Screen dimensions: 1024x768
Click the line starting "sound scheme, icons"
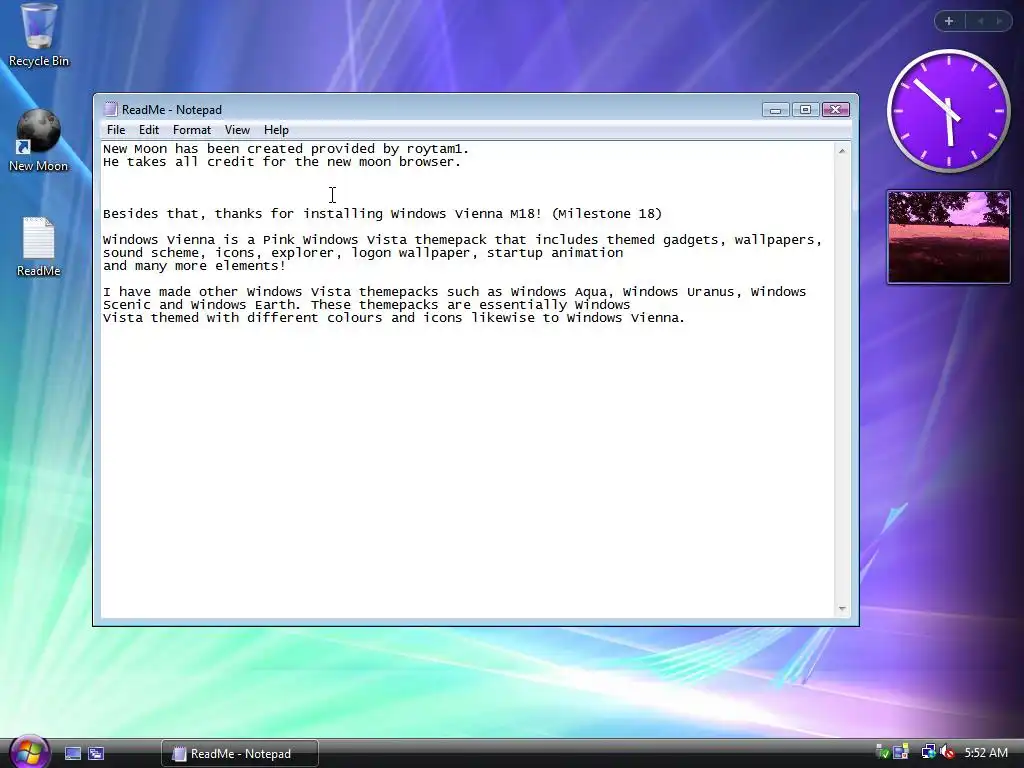pyautogui.click(x=363, y=253)
